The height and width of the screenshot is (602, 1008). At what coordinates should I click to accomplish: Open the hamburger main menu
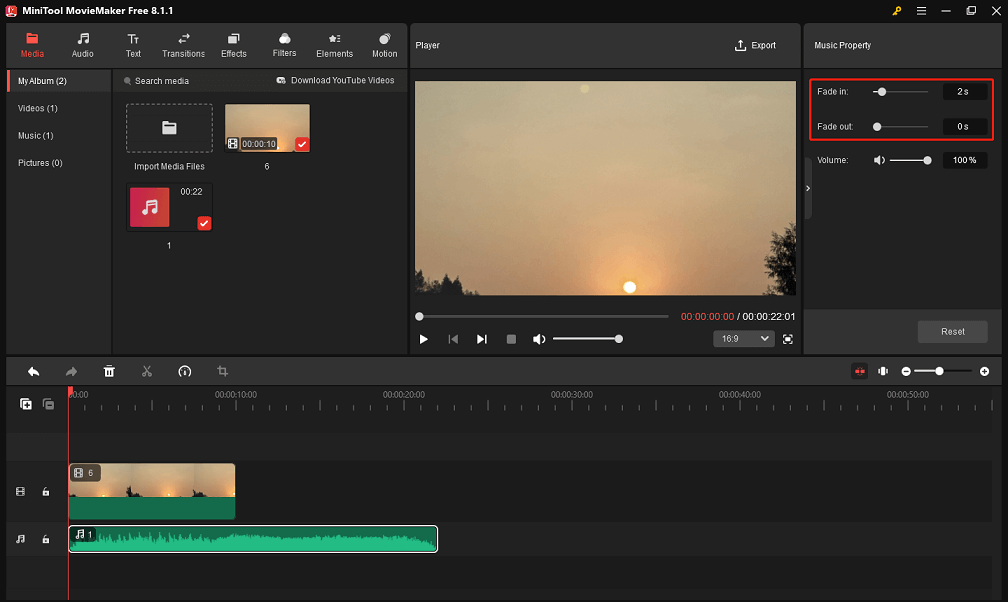(x=921, y=11)
